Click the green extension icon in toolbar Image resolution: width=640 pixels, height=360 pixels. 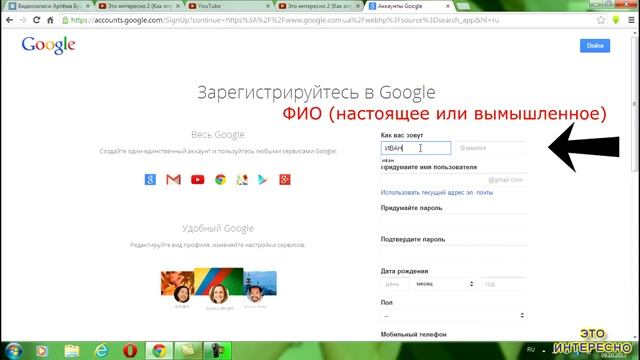[x=616, y=20]
